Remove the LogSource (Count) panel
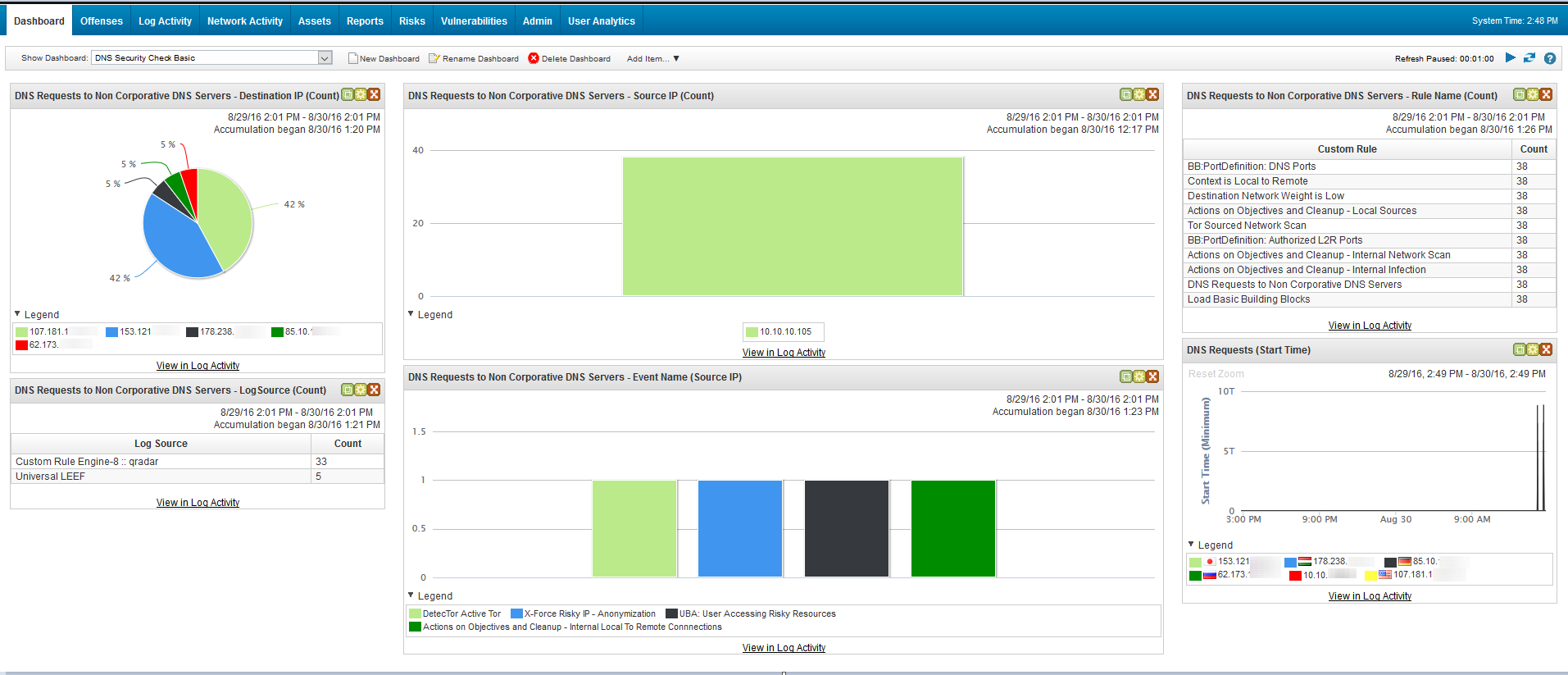1568x675 pixels. tap(374, 390)
